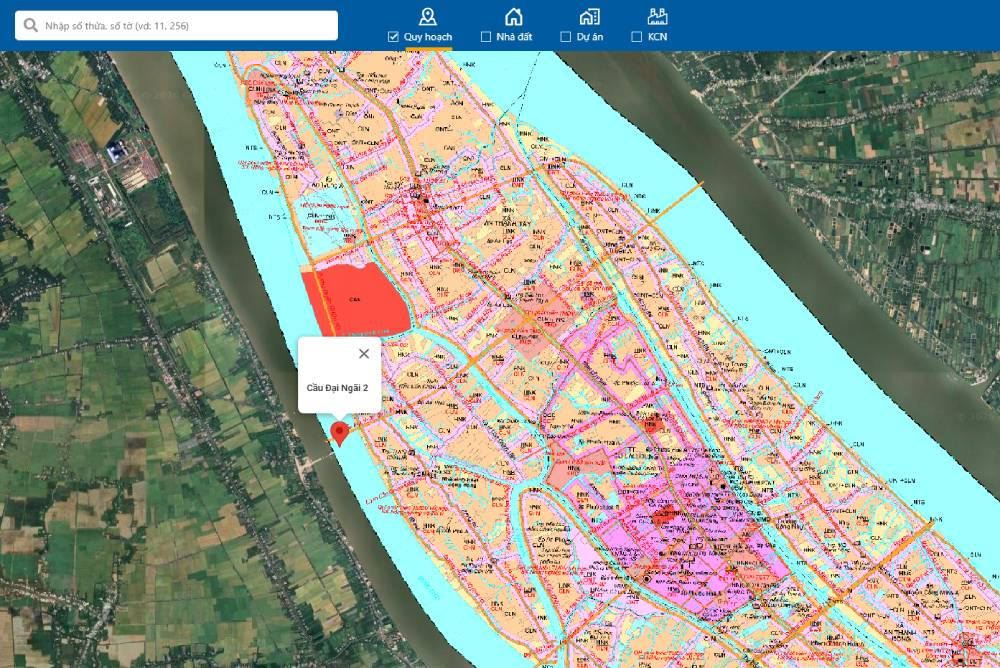Screen dimensions: 1000x668
Task: Enable the Nhà đất checkbox
Action: 486,37
